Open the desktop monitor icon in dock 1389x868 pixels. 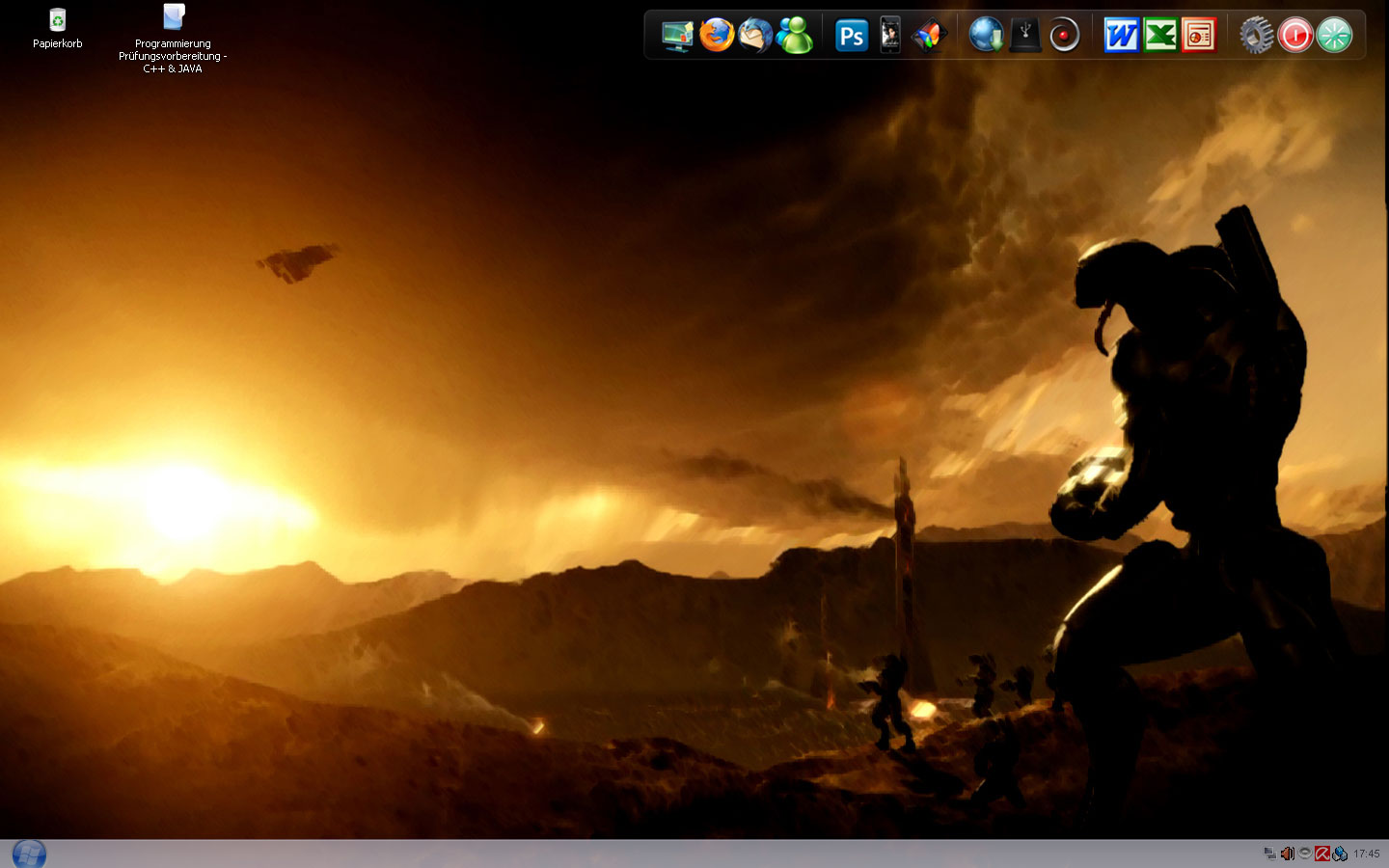coord(677,36)
